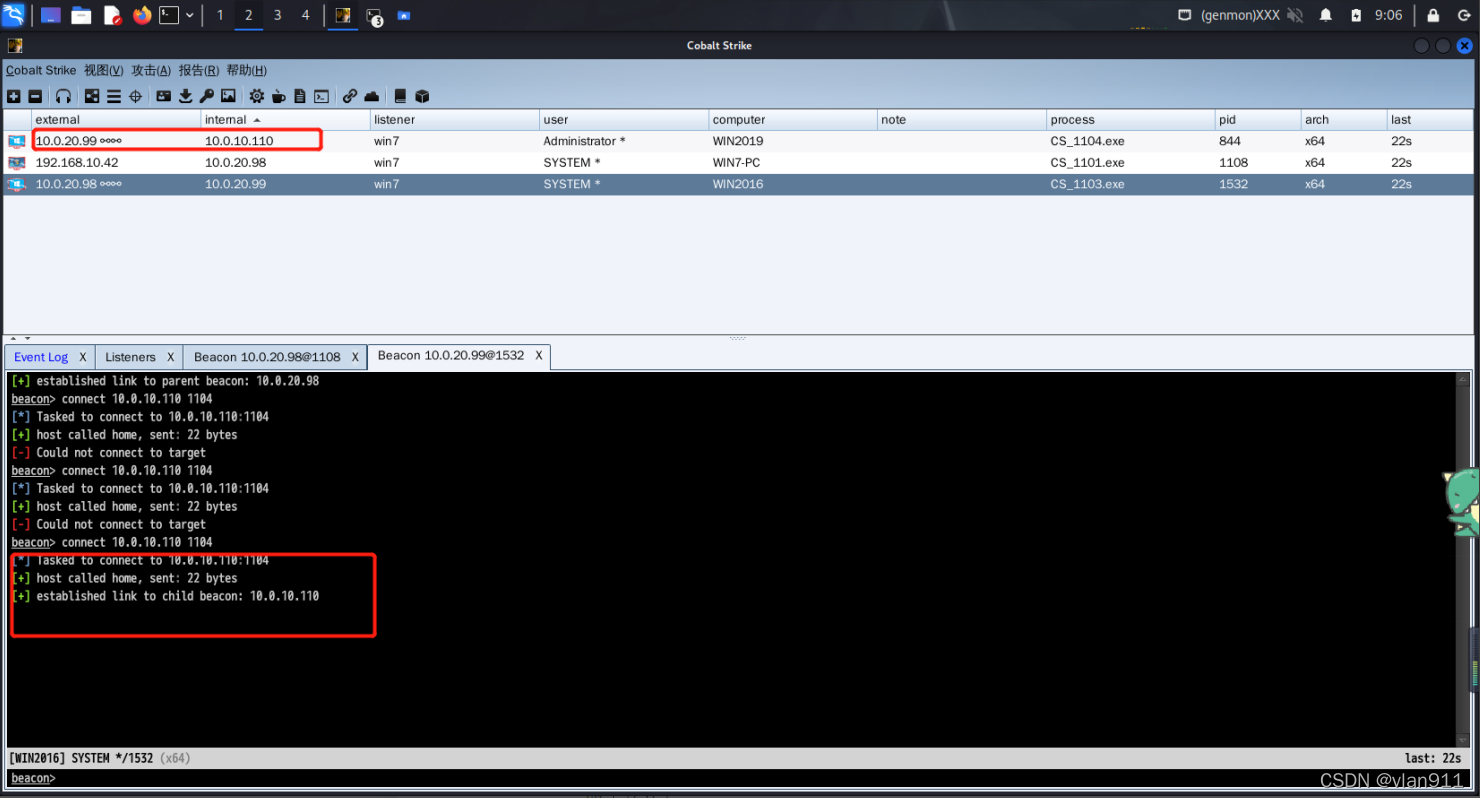The width and height of the screenshot is (1480, 798).
Task: Click Generate Windows Executable gear icon
Action: 257,96
